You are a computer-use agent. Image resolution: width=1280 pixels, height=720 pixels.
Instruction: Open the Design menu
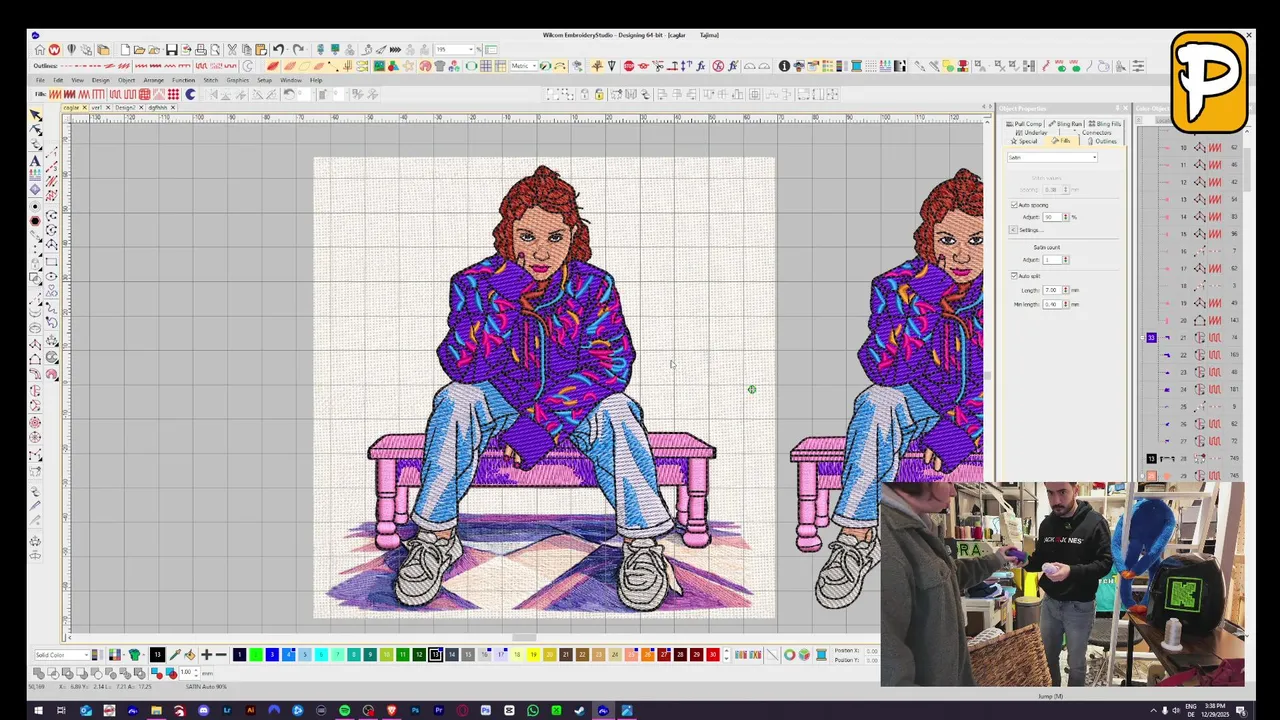click(100, 80)
